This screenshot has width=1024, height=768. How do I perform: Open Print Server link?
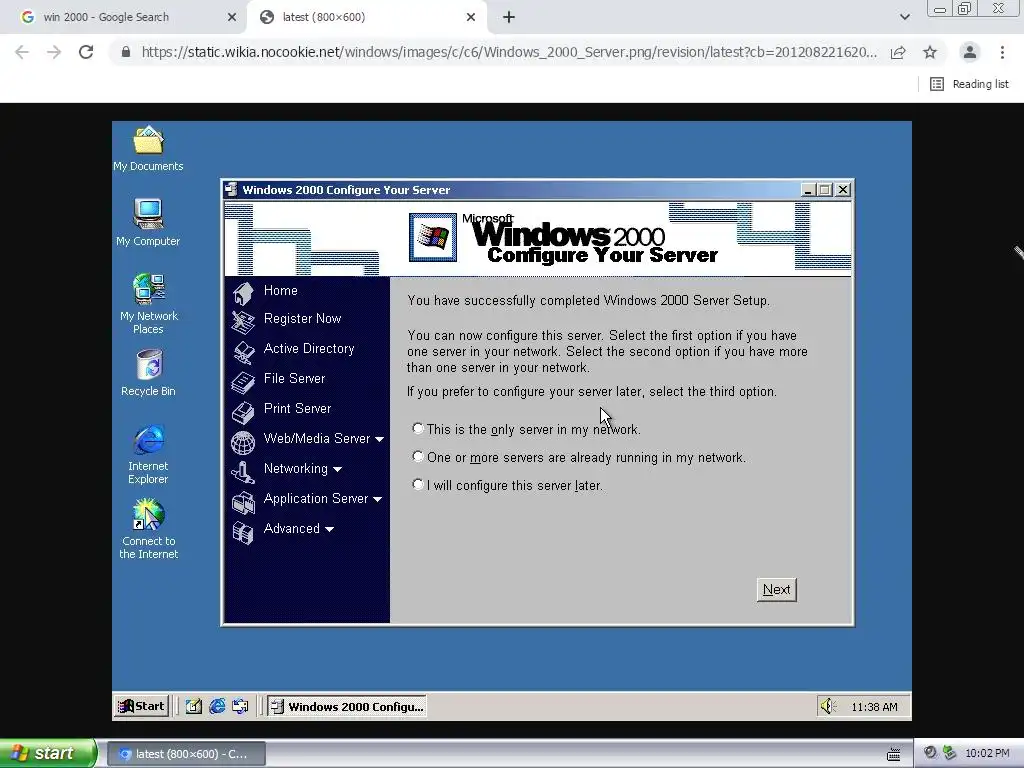[298, 409]
